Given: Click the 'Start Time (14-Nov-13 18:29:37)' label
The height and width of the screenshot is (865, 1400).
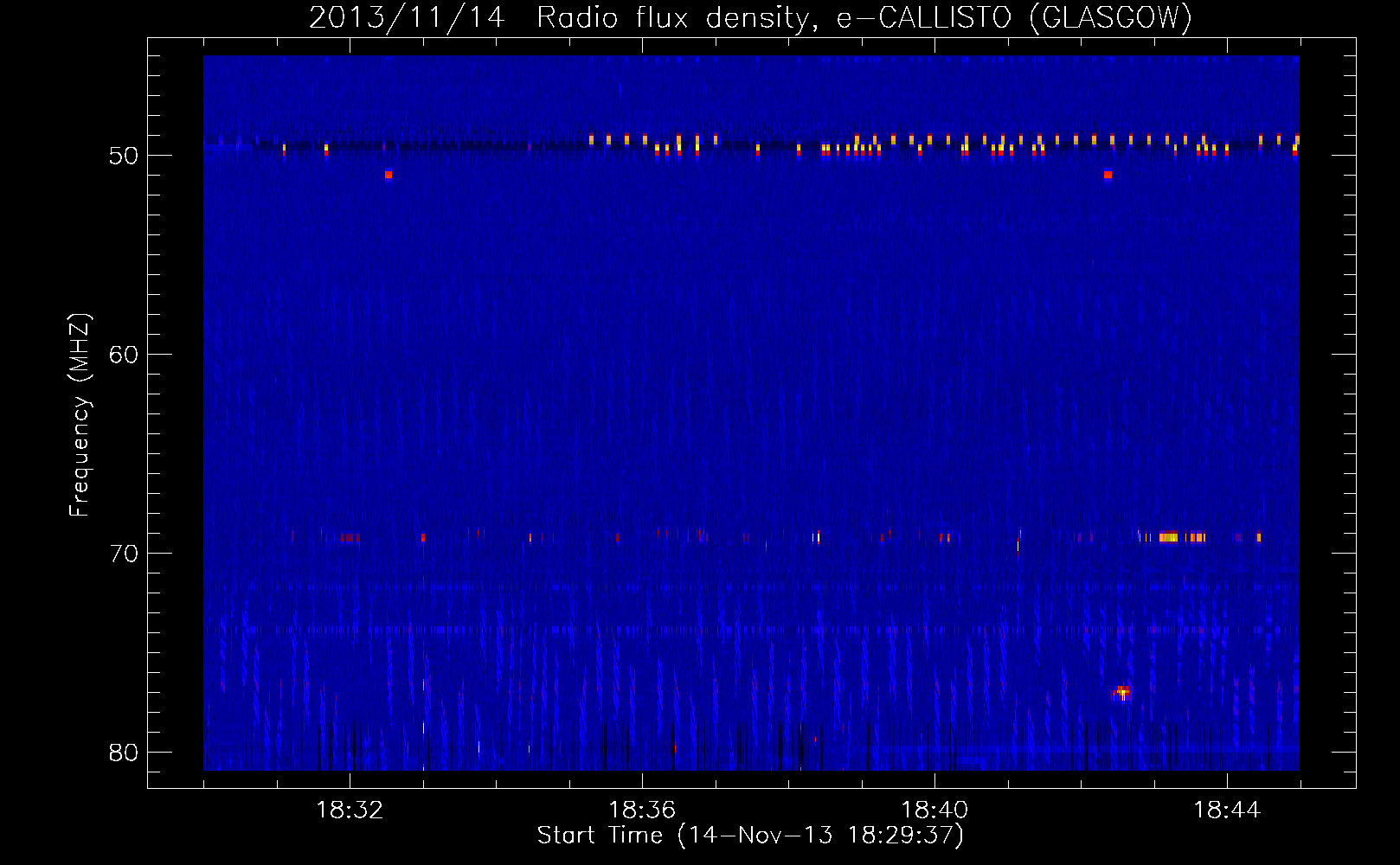Looking at the screenshot, I should [750, 835].
